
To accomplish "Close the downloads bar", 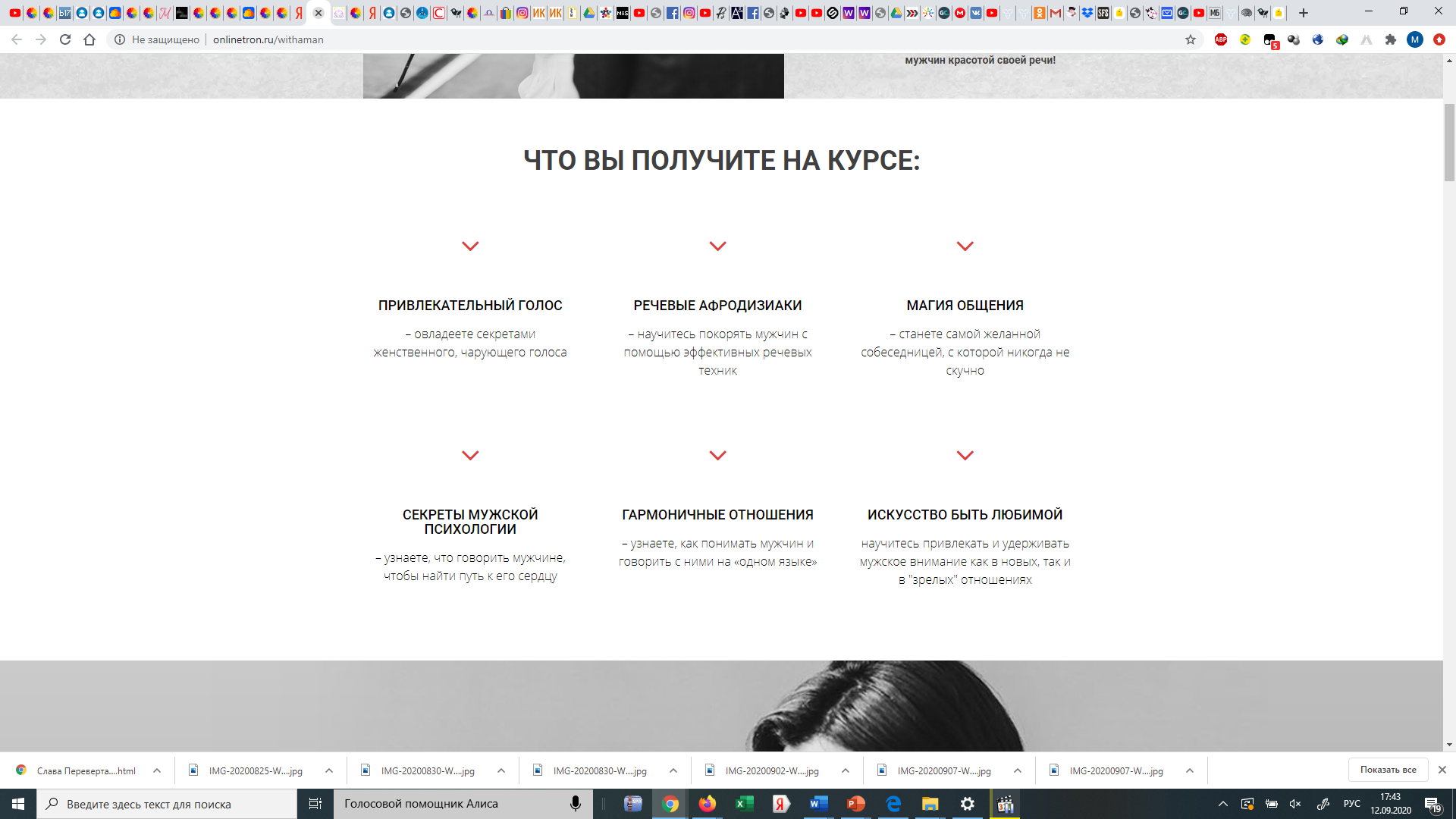I will click(1442, 770).
